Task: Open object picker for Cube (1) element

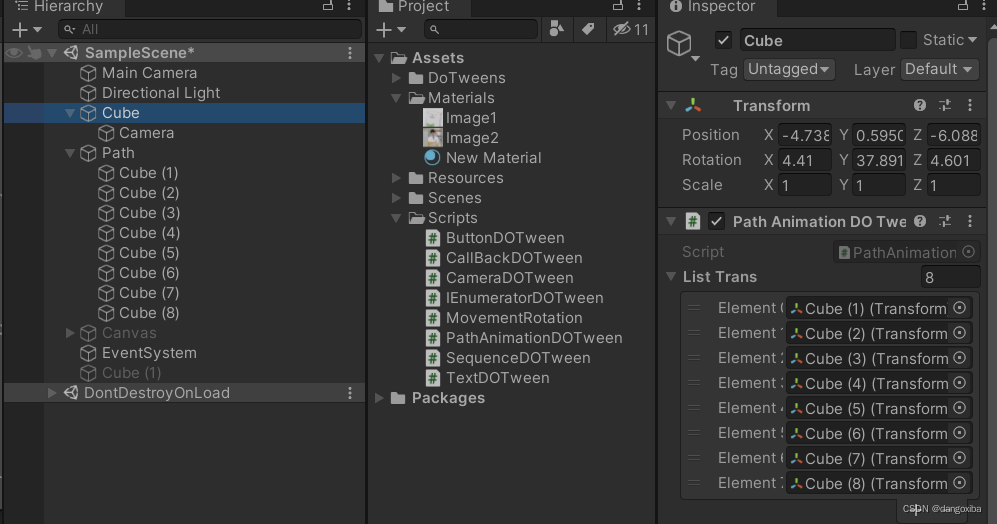Action: coord(960,308)
